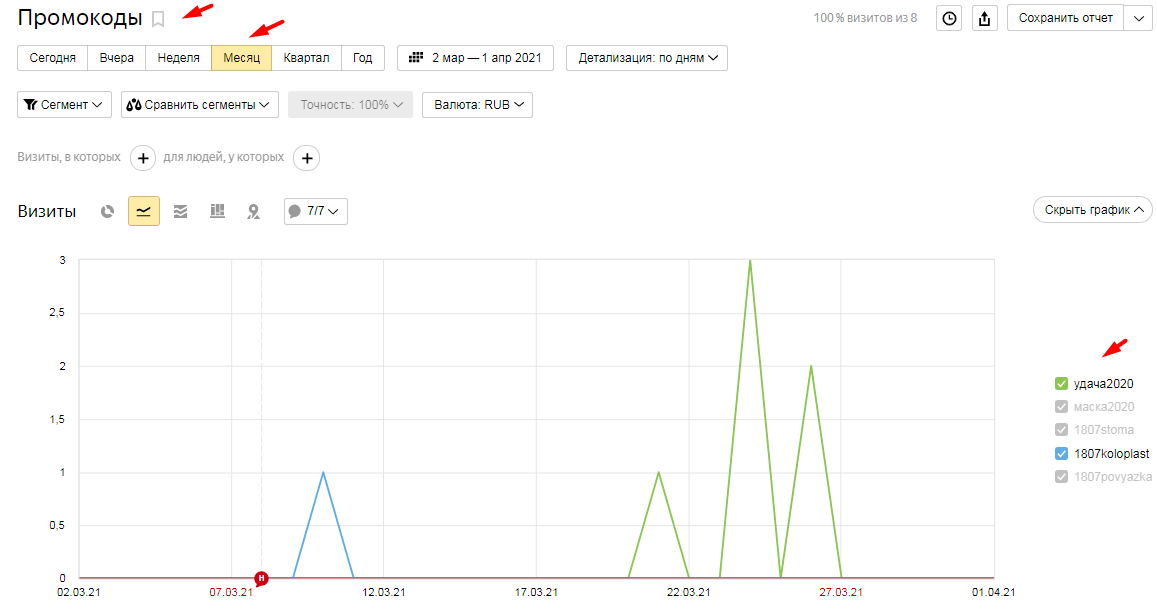Switch to stacked area chart view
The width and height of the screenshot is (1157, 610).
[x=180, y=211]
